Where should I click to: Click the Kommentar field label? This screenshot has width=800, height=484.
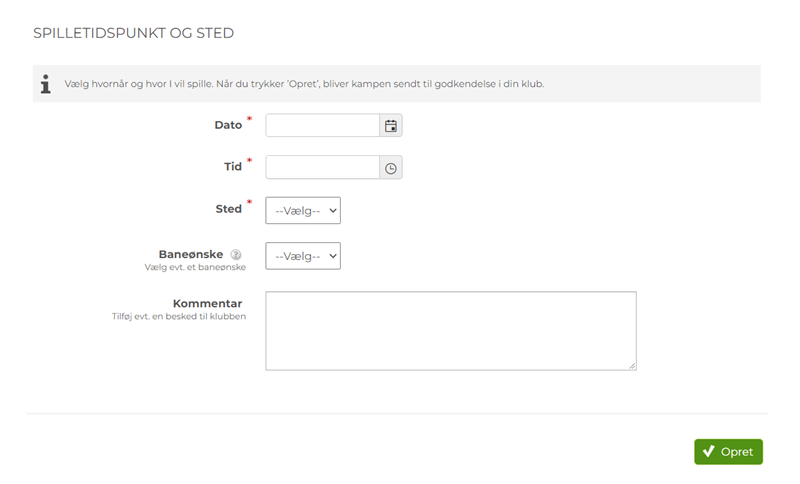[x=207, y=304]
